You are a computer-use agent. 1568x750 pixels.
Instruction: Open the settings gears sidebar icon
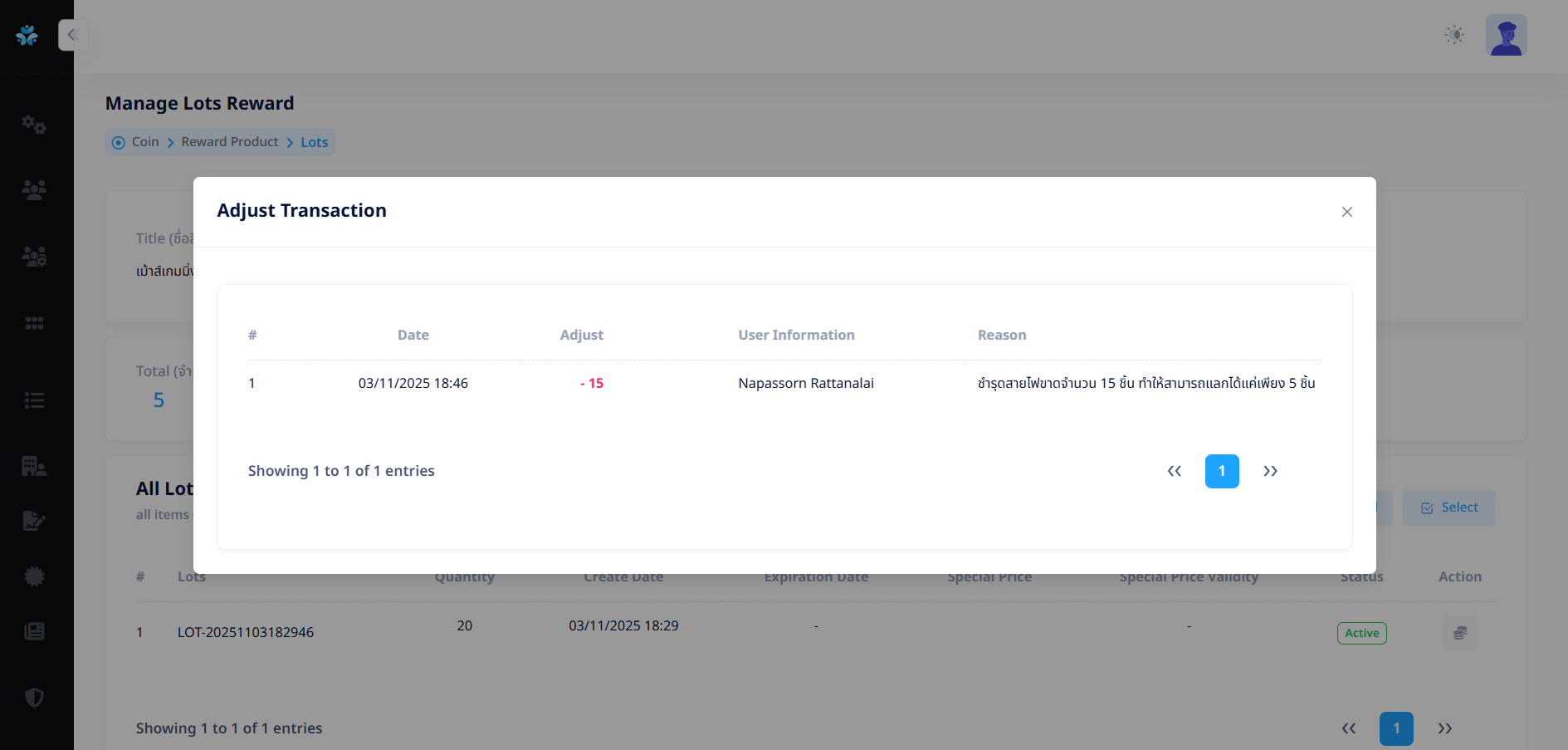coord(34,125)
